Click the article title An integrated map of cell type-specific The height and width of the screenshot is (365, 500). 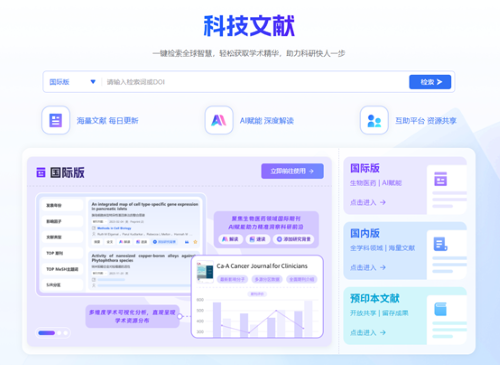pos(145,206)
